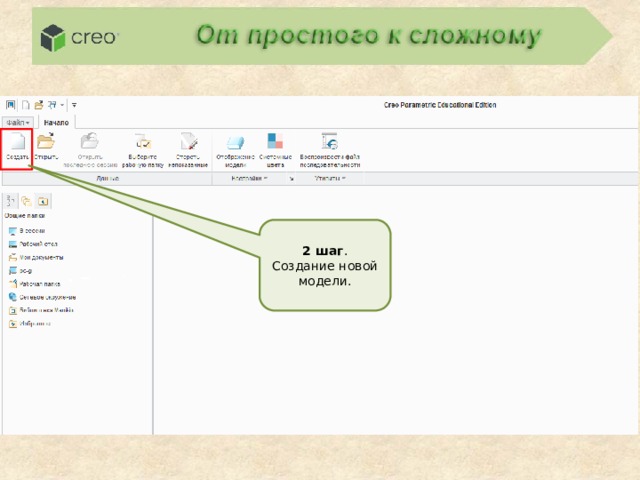Open the Файл menu
The image size is (640, 480).
[x=18, y=122]
